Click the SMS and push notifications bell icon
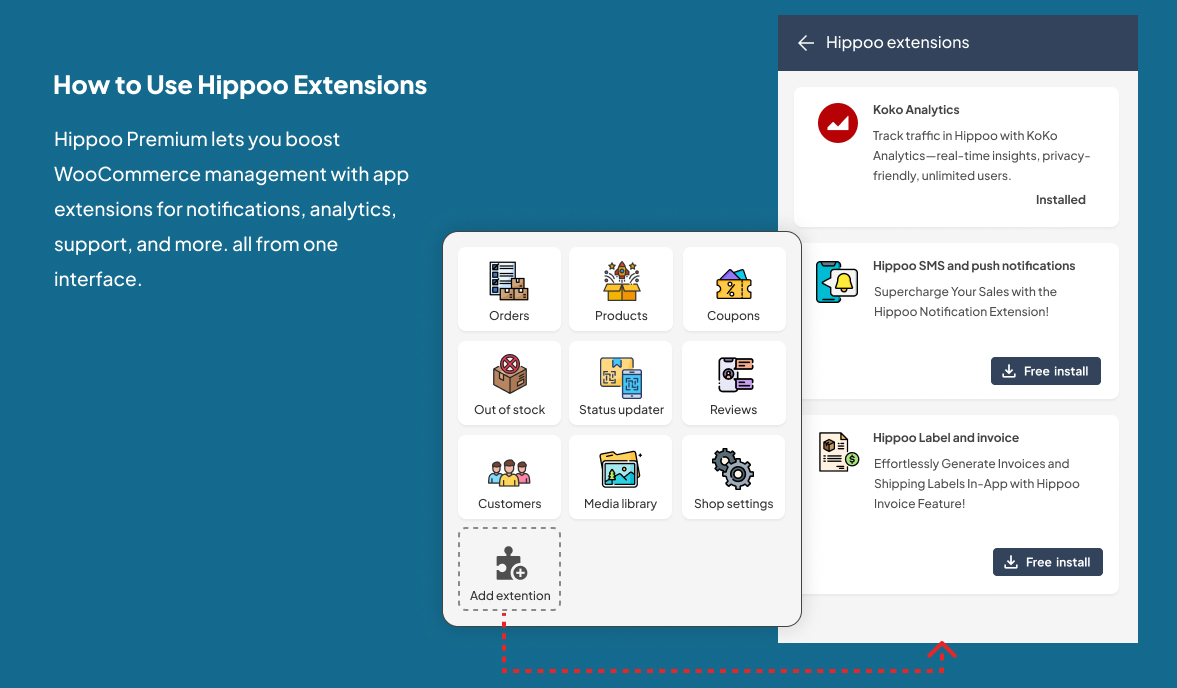Viewport: 1177px width, 688px height. coord(837,282)
